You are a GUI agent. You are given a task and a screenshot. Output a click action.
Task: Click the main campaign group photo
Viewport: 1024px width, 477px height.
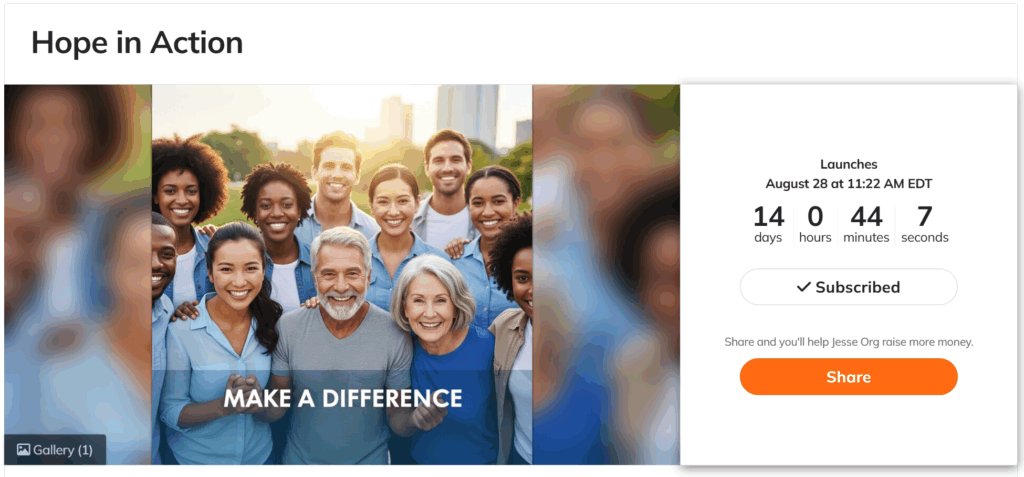(342, 274)
